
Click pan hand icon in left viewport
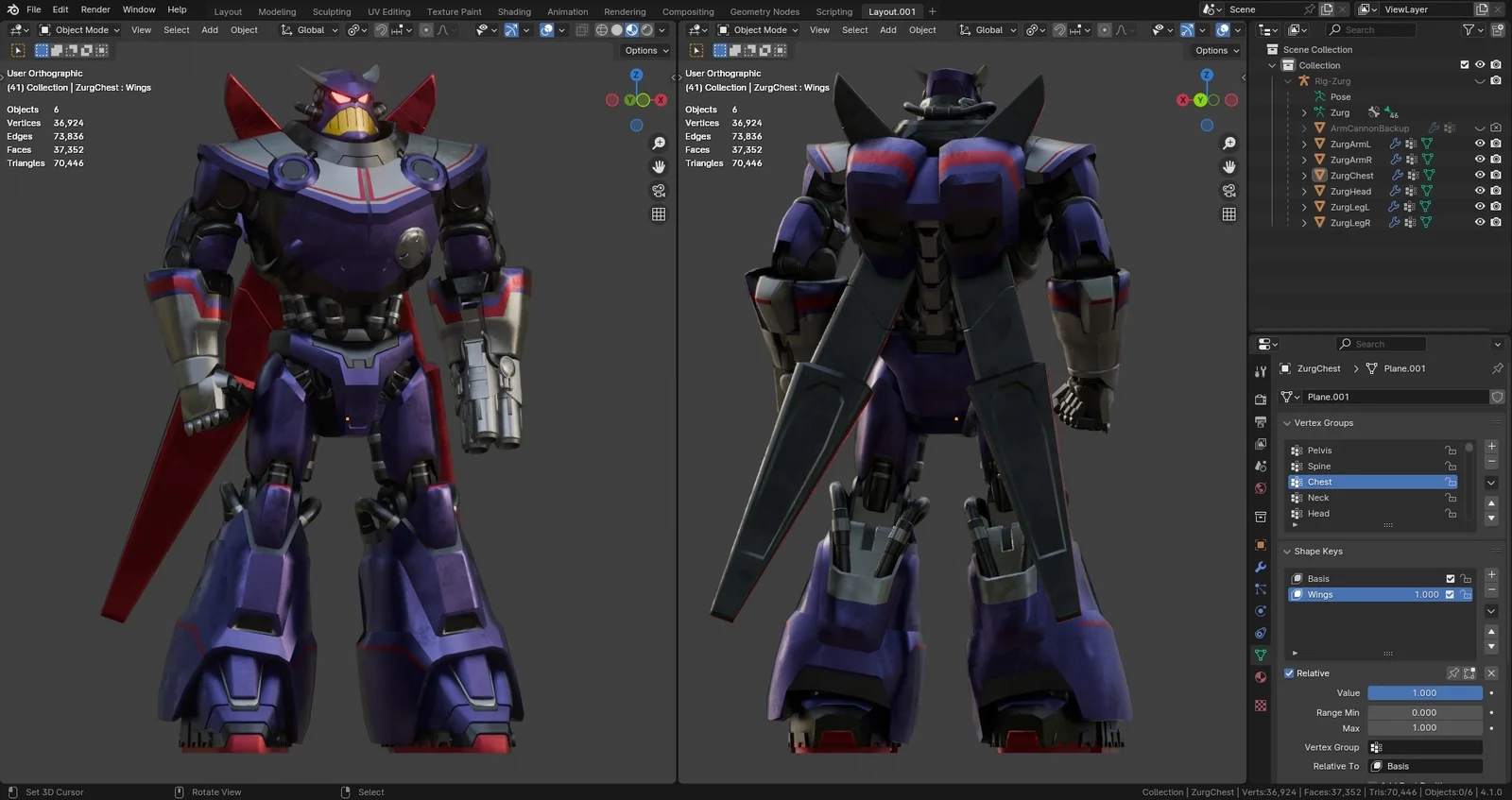pos(659,167)
